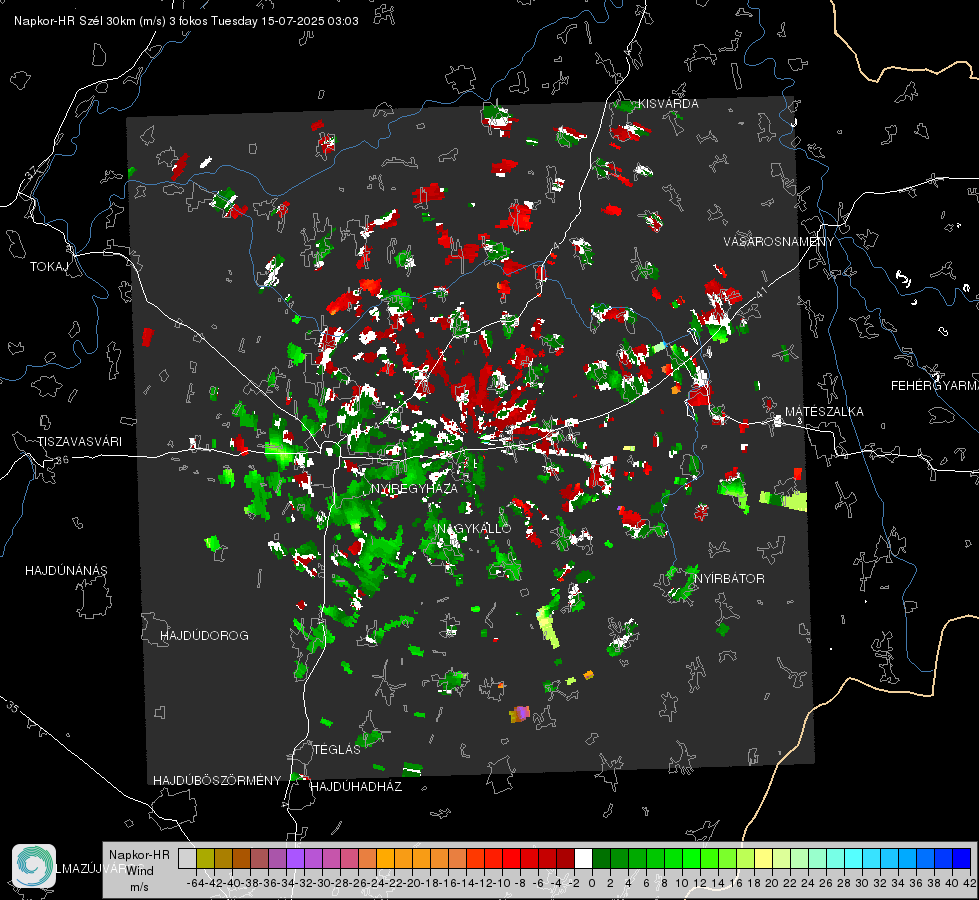979x900 pixels.
Task: Click the legend value label 30
Action: coord(862,883)
